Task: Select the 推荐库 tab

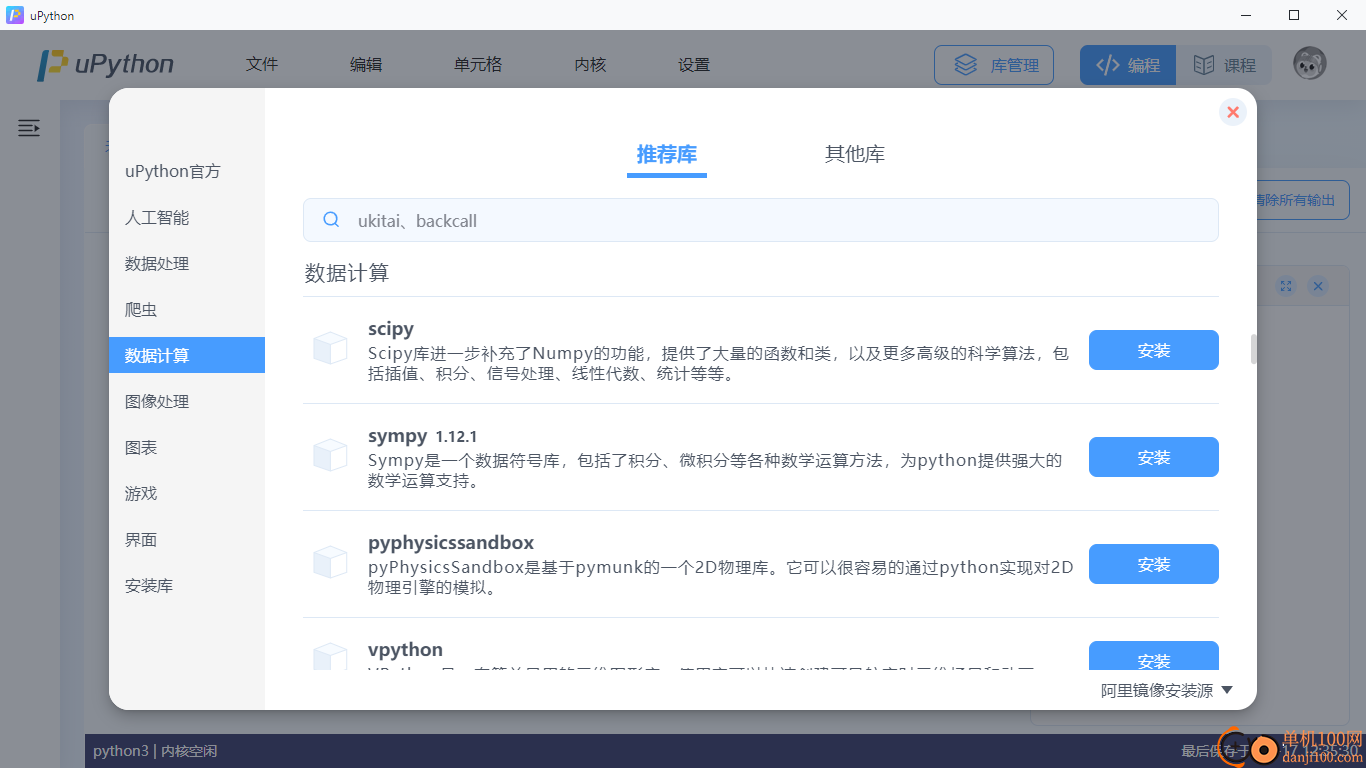Action: coord(667,155)
